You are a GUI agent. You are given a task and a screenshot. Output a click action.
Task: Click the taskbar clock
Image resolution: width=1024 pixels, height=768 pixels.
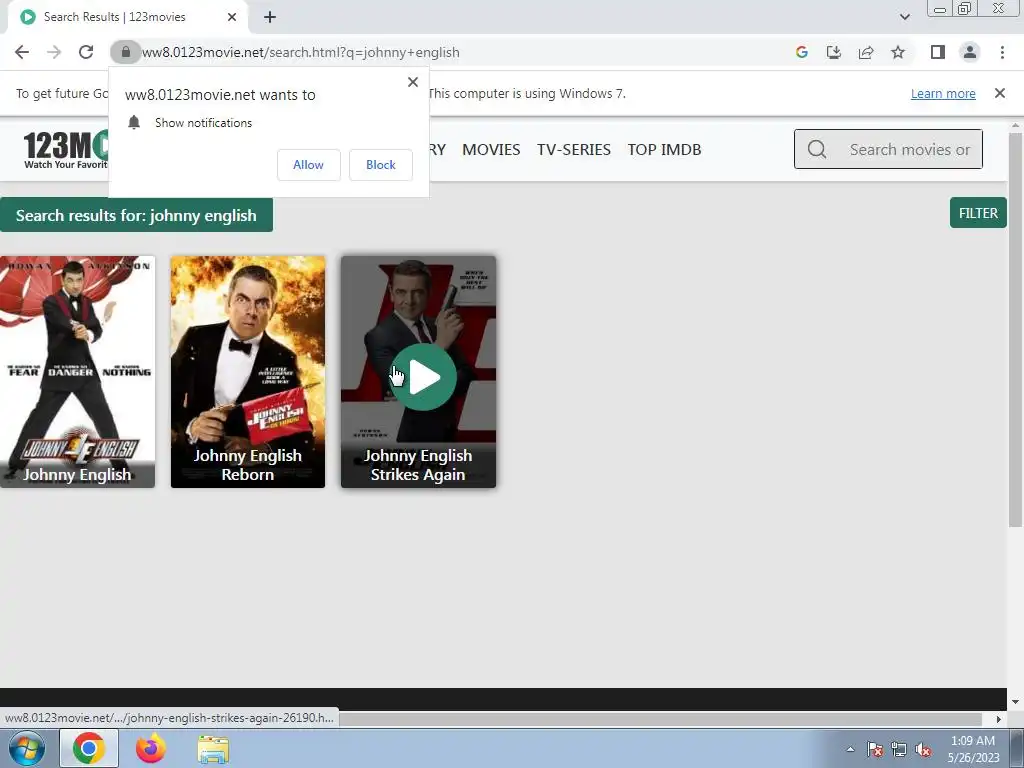973,749
